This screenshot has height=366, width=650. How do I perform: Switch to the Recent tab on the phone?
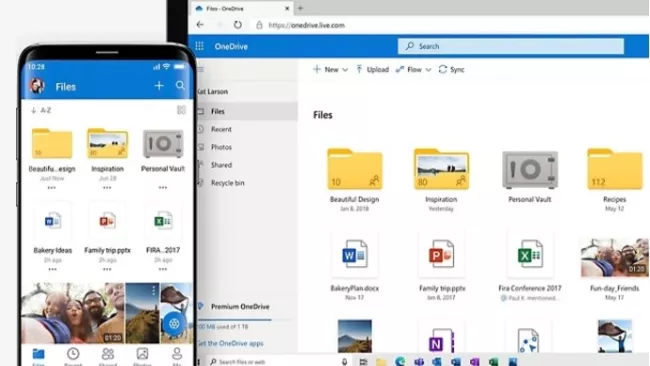pyautogui.click(x=73, y=356)
